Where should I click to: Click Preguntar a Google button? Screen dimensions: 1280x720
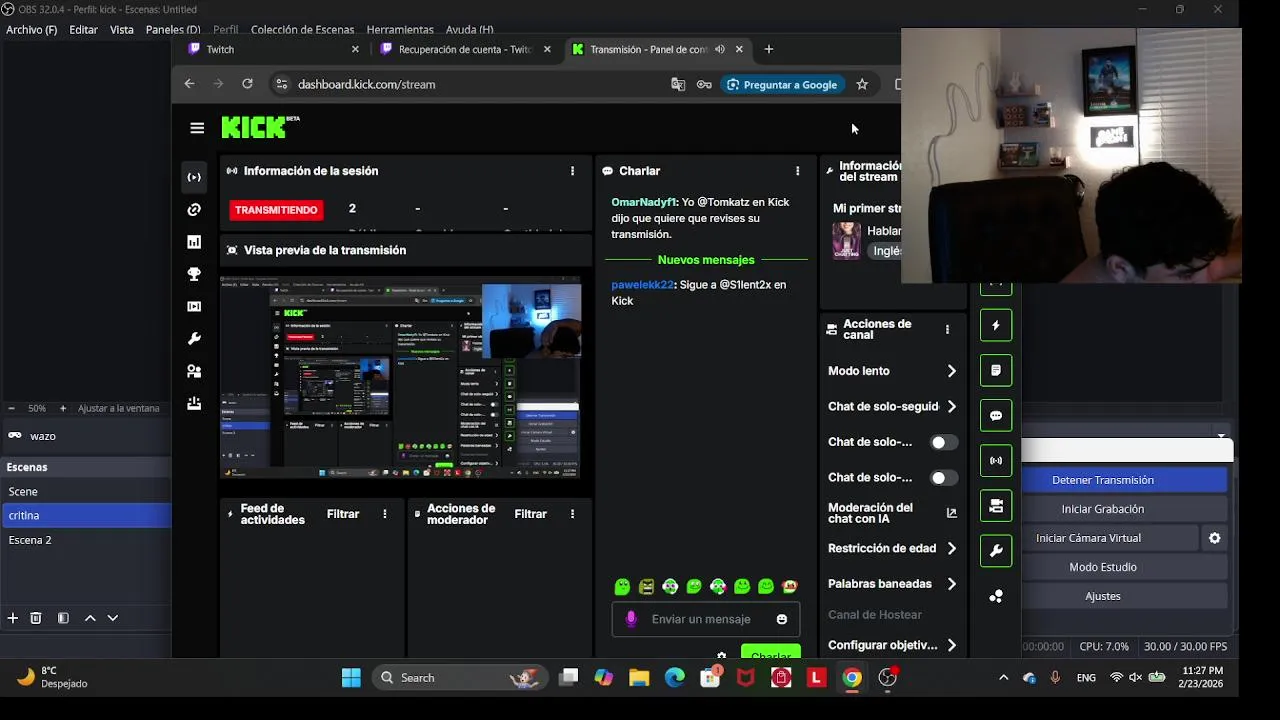(782, 85)
